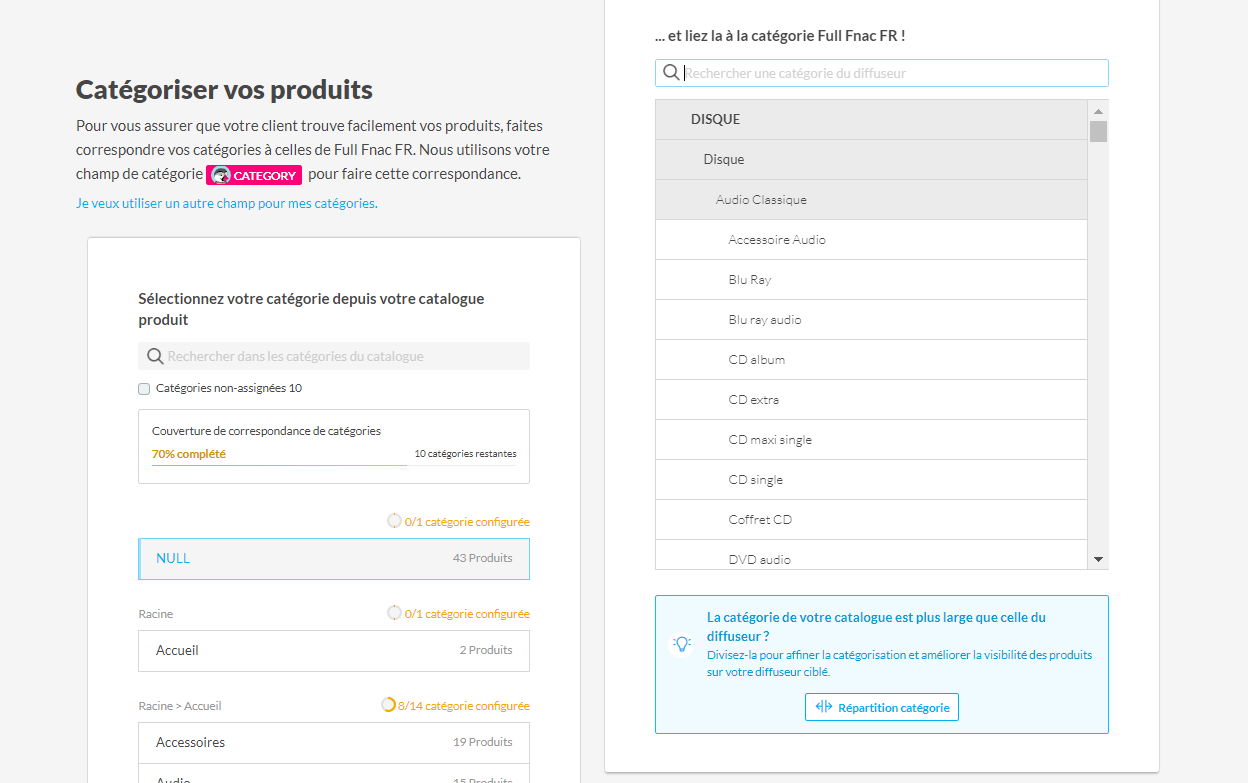The image size is (1248, 783).
Task: Click the lightbulb tip icon
Action: [682, 644]
